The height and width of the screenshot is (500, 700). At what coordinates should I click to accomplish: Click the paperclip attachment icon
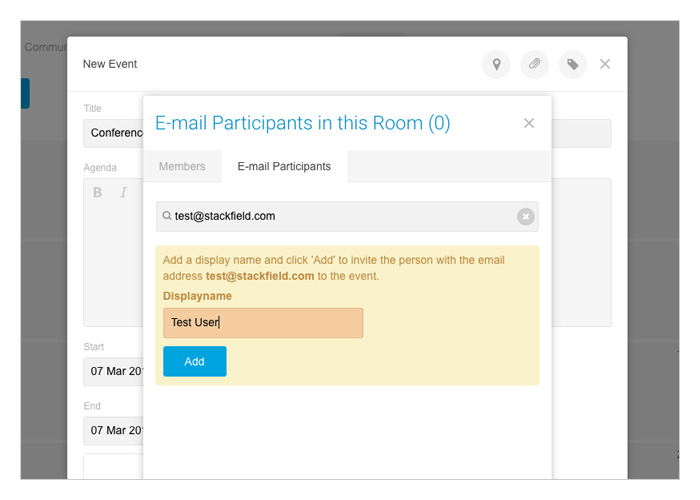pyautogui.click(x=534, y=64)
